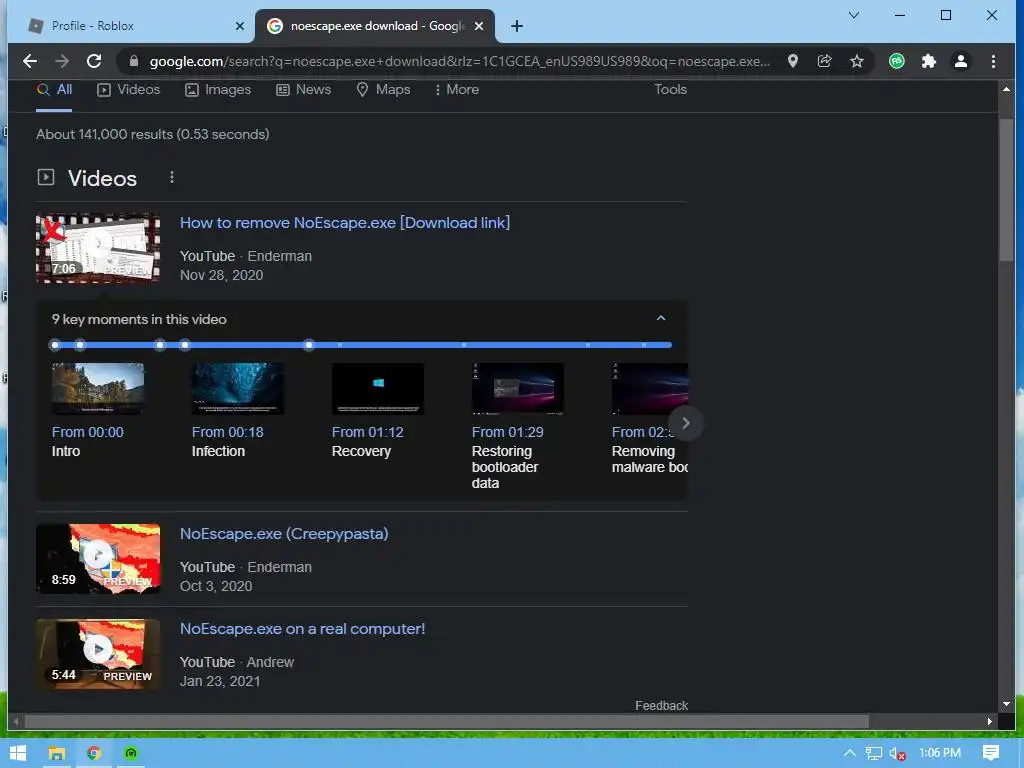Open the Windows Start menu
The width and height of the screenshot is (1024, 768).
pyautogui.click(x=18, y=754)
